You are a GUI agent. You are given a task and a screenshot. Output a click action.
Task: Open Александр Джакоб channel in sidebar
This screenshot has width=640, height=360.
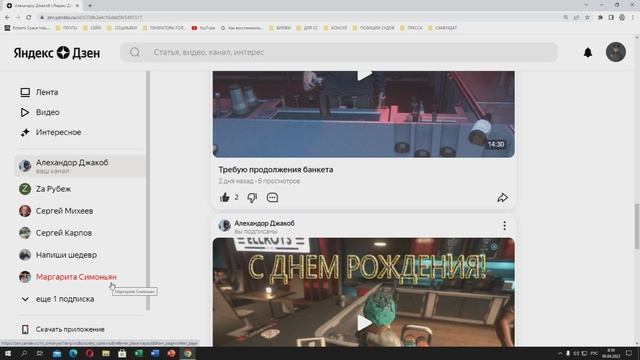tap(80, 166)
